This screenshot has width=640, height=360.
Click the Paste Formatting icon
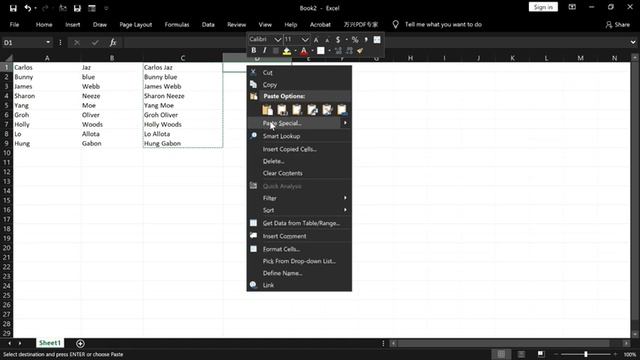click(327, 110)
